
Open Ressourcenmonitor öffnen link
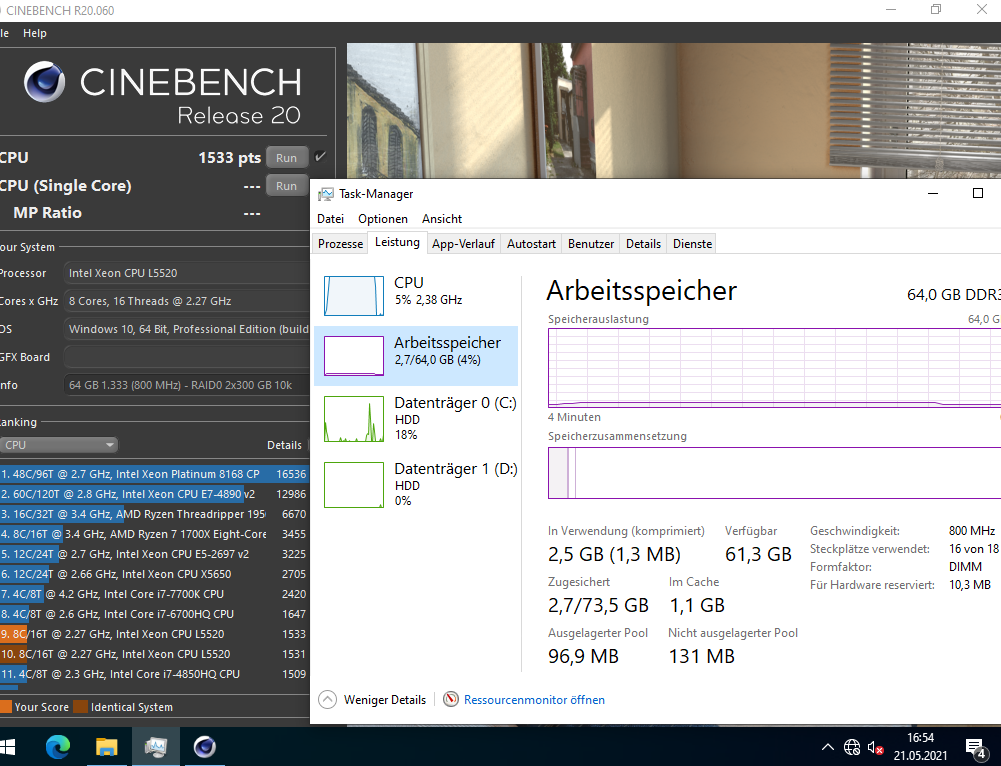click(x=534, y=700)
